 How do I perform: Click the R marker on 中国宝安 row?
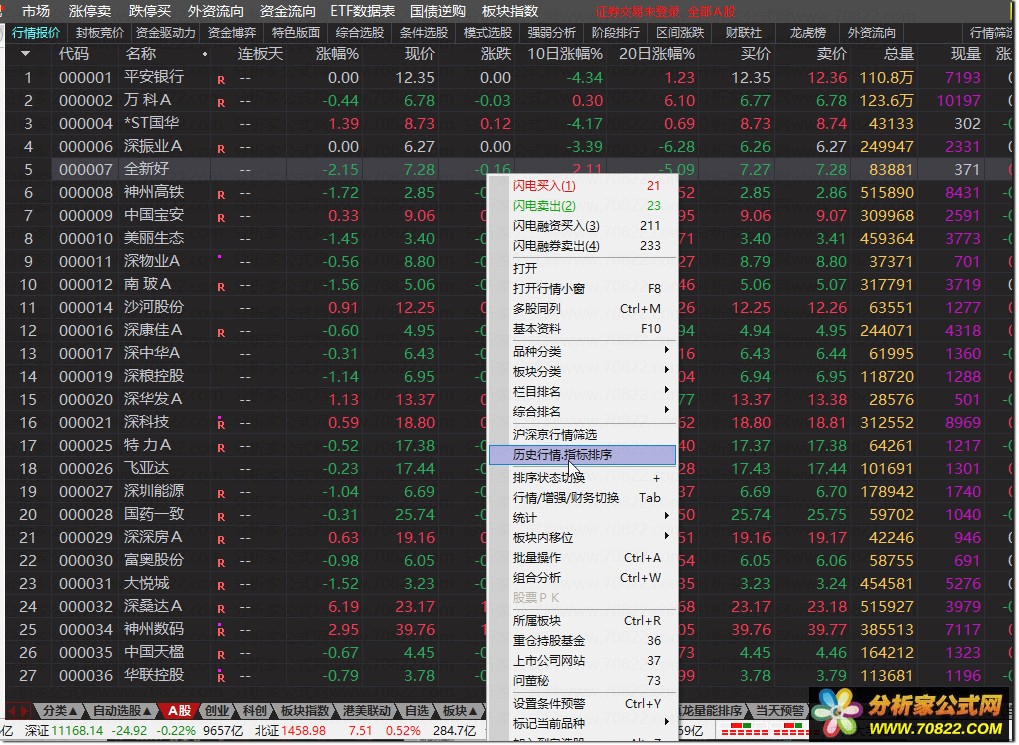point(221,218)
